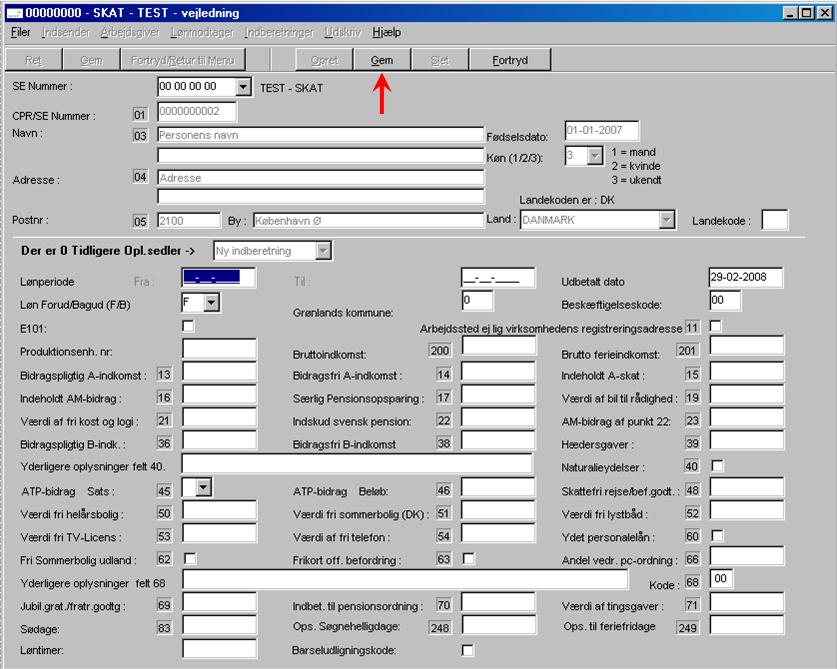Open the Løn Forud/Bagud dropdown
Image resolution: width=837 pixels, height=669 pixels.
click(x=211, y=301)
